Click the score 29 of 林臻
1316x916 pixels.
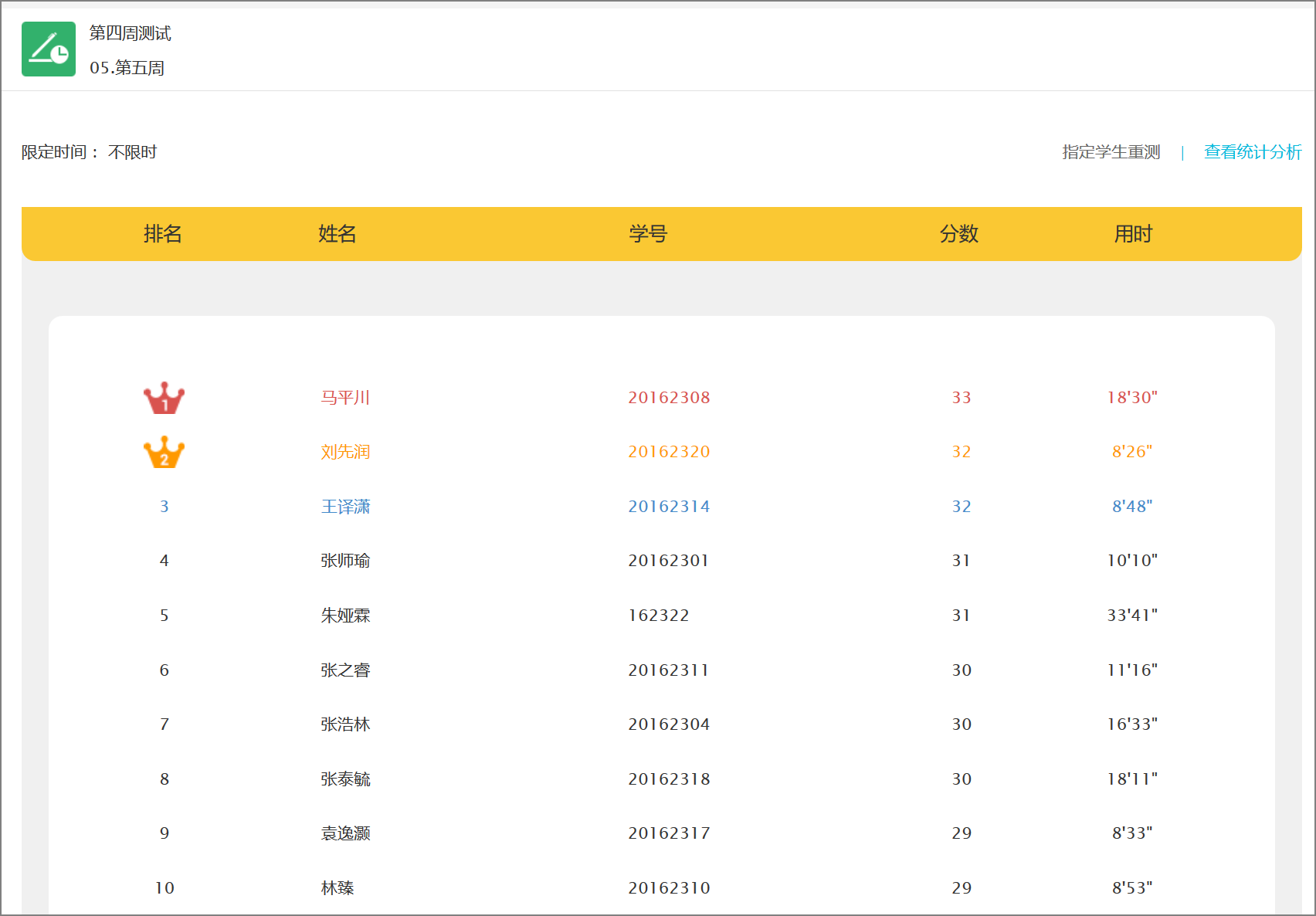(962, 888)
